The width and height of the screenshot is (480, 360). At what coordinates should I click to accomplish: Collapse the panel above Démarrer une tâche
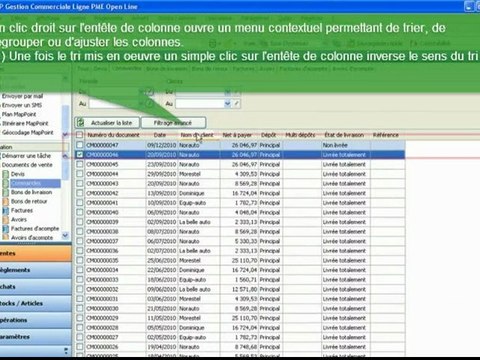pyautogui.click(x=65, y=135)
